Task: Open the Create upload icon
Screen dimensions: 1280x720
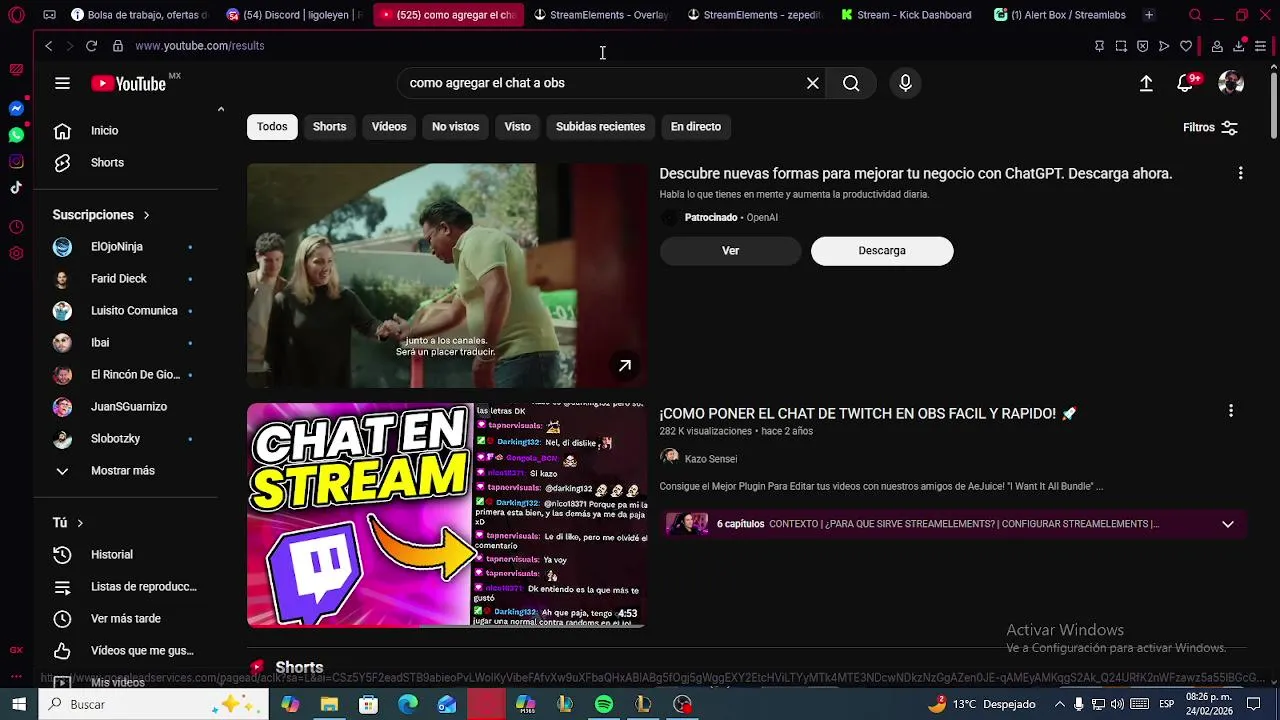Action: [x=1146, y=83]
